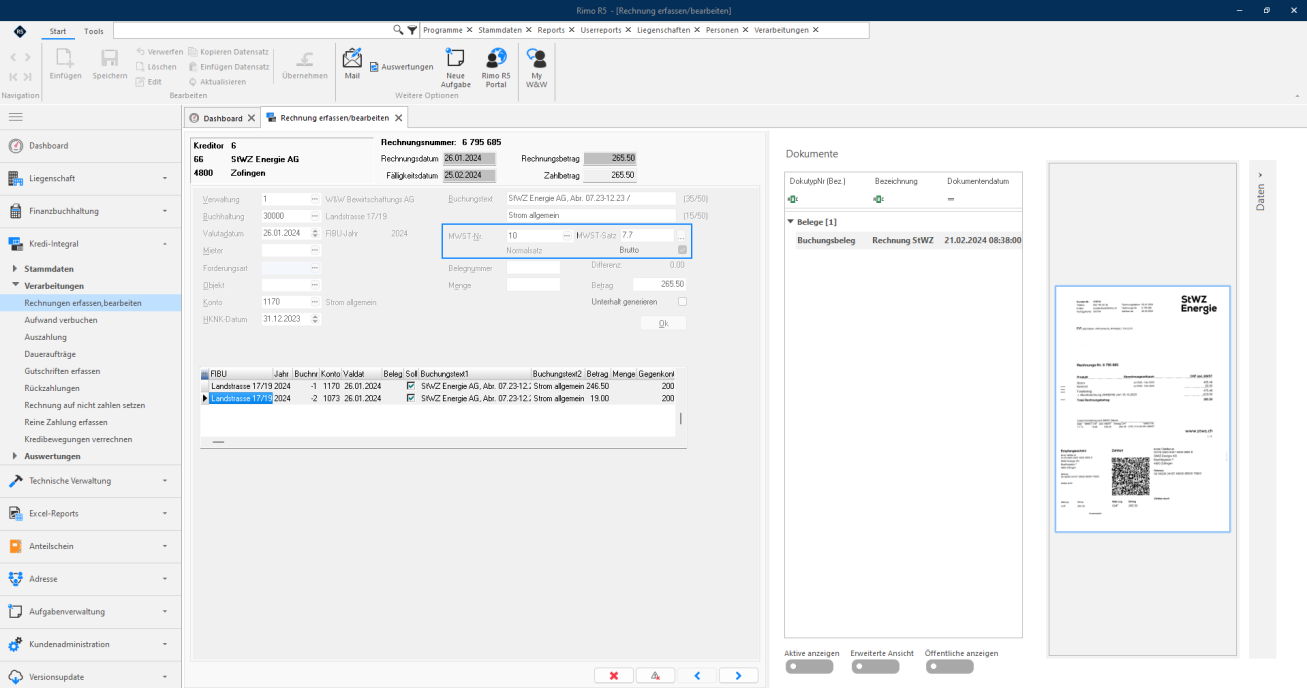This screenshot has width=1307, height=688.
Task: Click the Betrag input field
Action: click(x=659, y=284)
